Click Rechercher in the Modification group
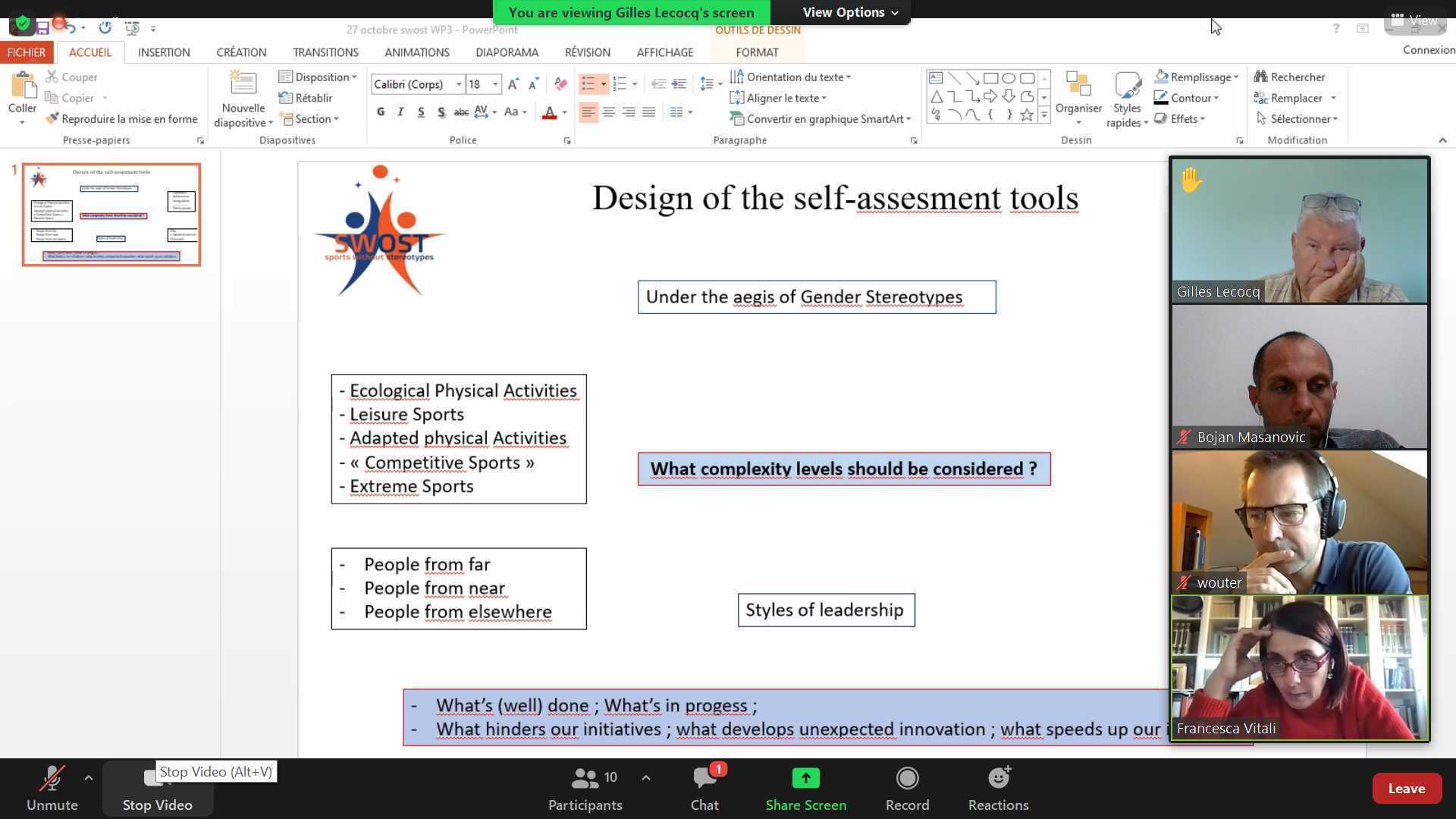 [x=1289, y=77]
